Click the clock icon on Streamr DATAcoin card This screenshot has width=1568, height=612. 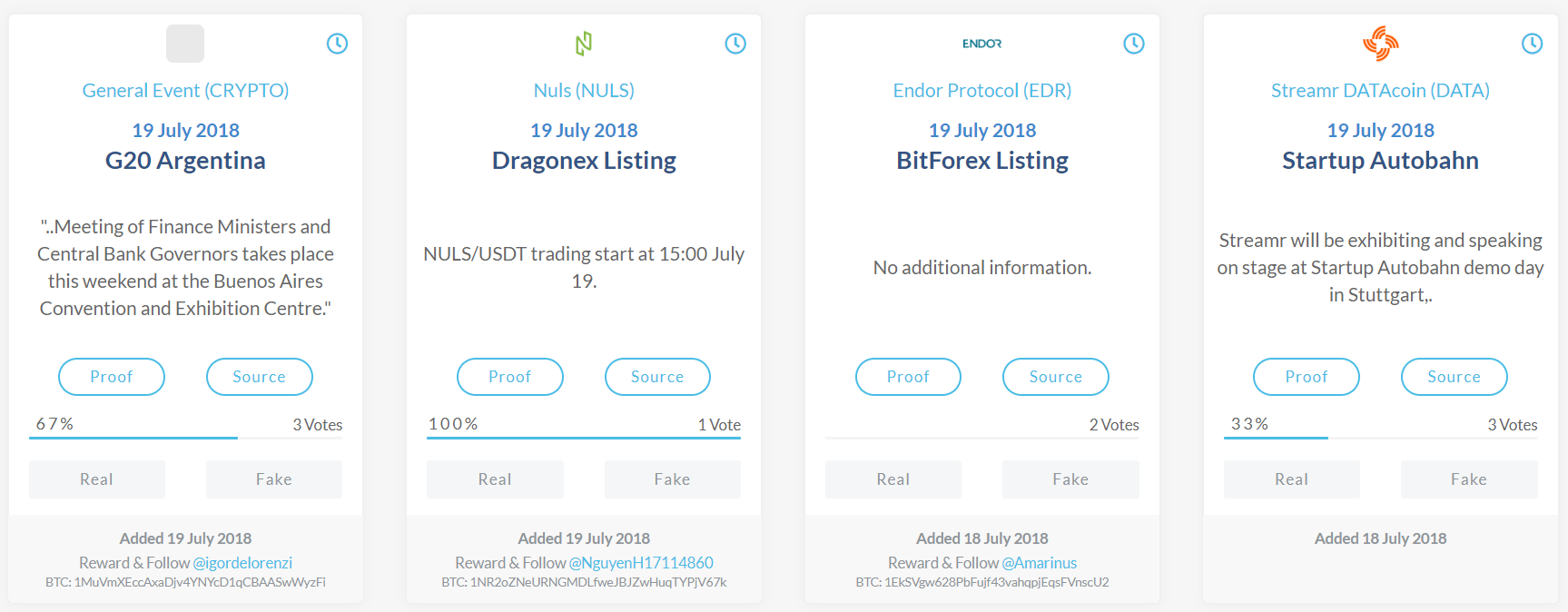coord(1532,44)
